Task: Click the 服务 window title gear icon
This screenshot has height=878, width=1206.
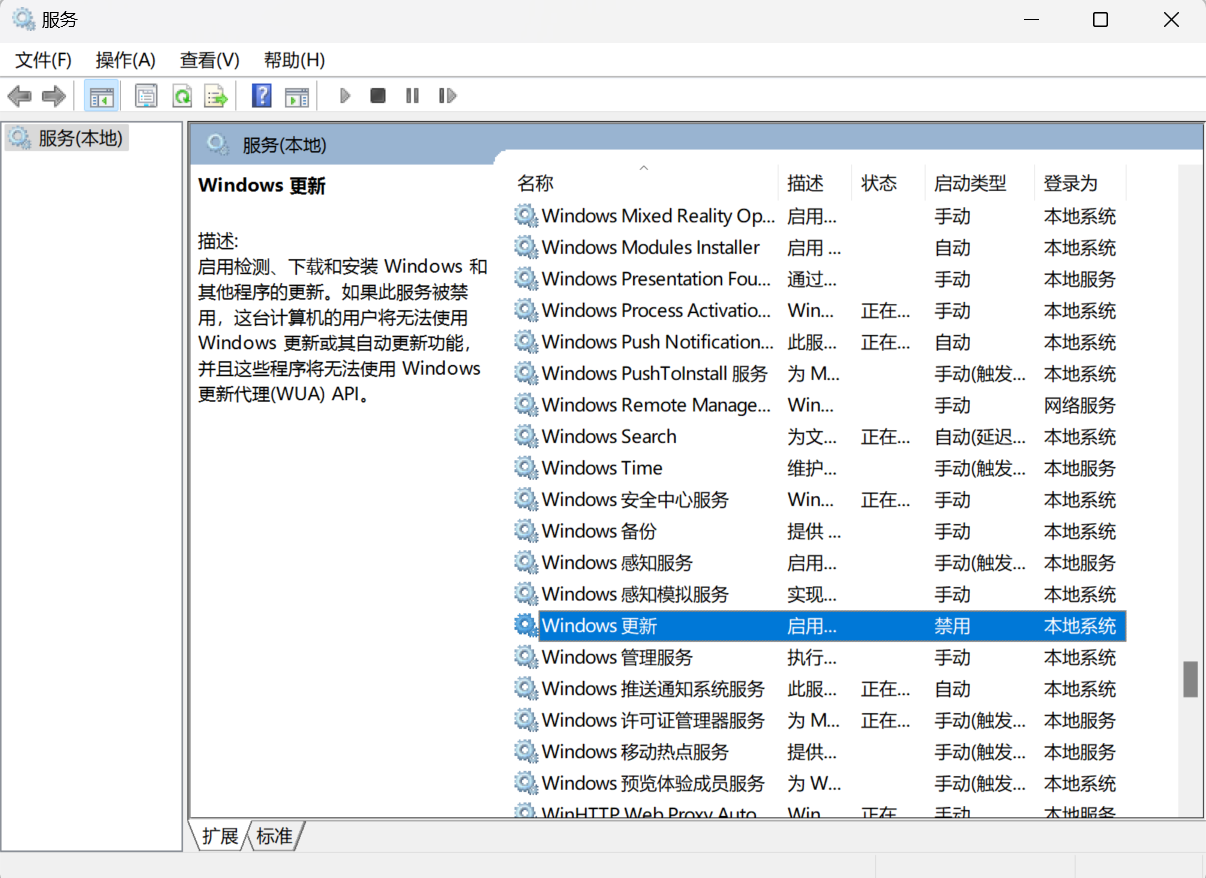Action: (x=23, y=19)
